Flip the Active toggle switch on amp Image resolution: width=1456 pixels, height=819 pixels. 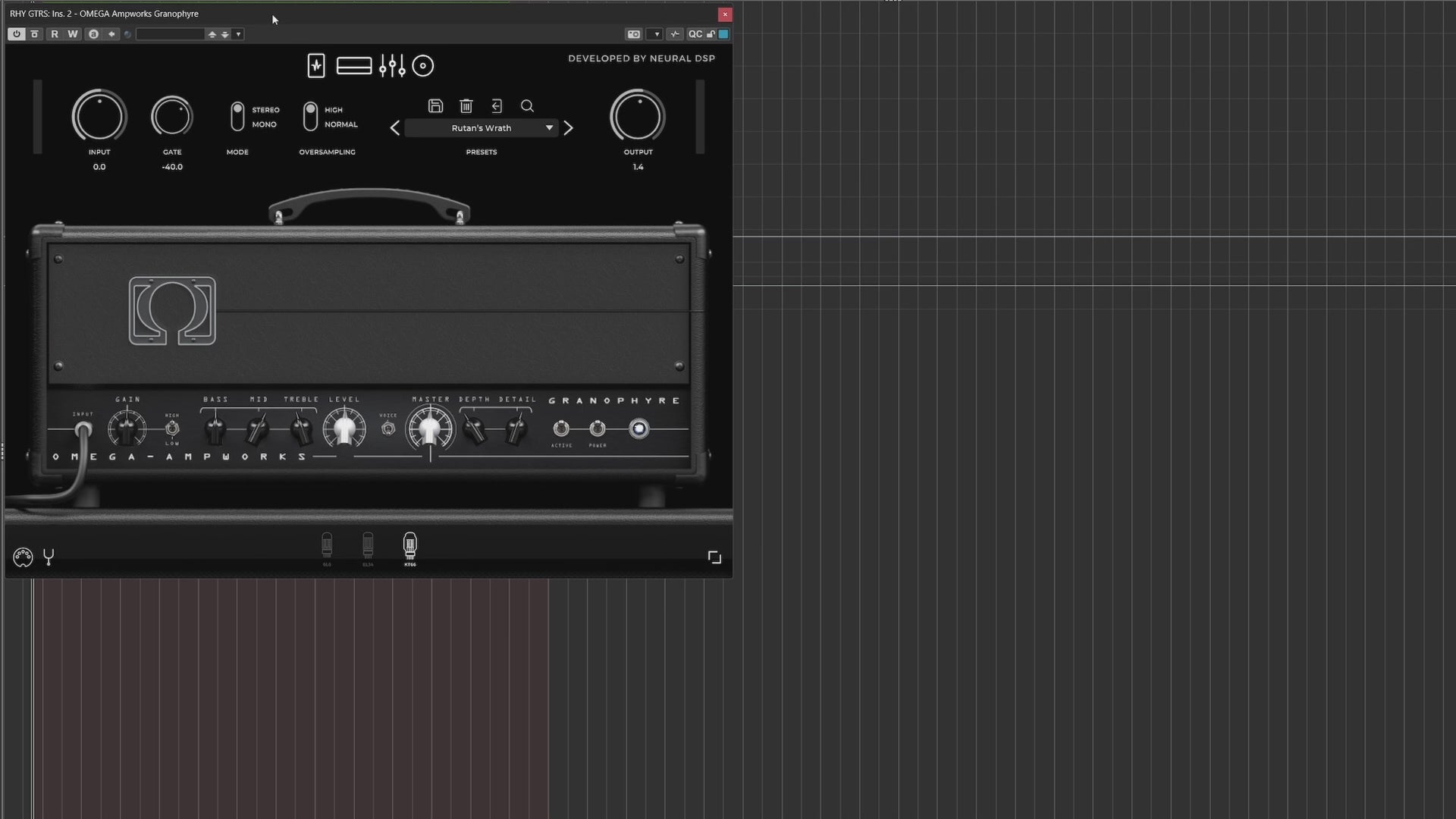[561, 429]
